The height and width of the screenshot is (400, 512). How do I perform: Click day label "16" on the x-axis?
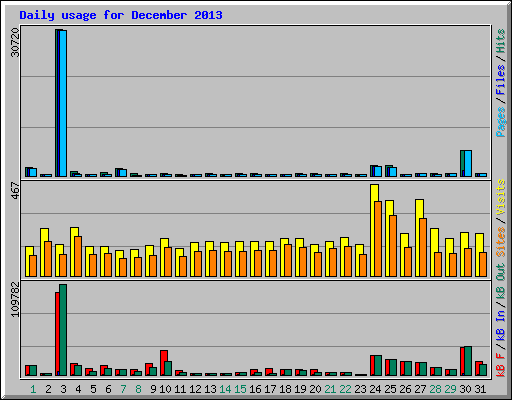255,389
